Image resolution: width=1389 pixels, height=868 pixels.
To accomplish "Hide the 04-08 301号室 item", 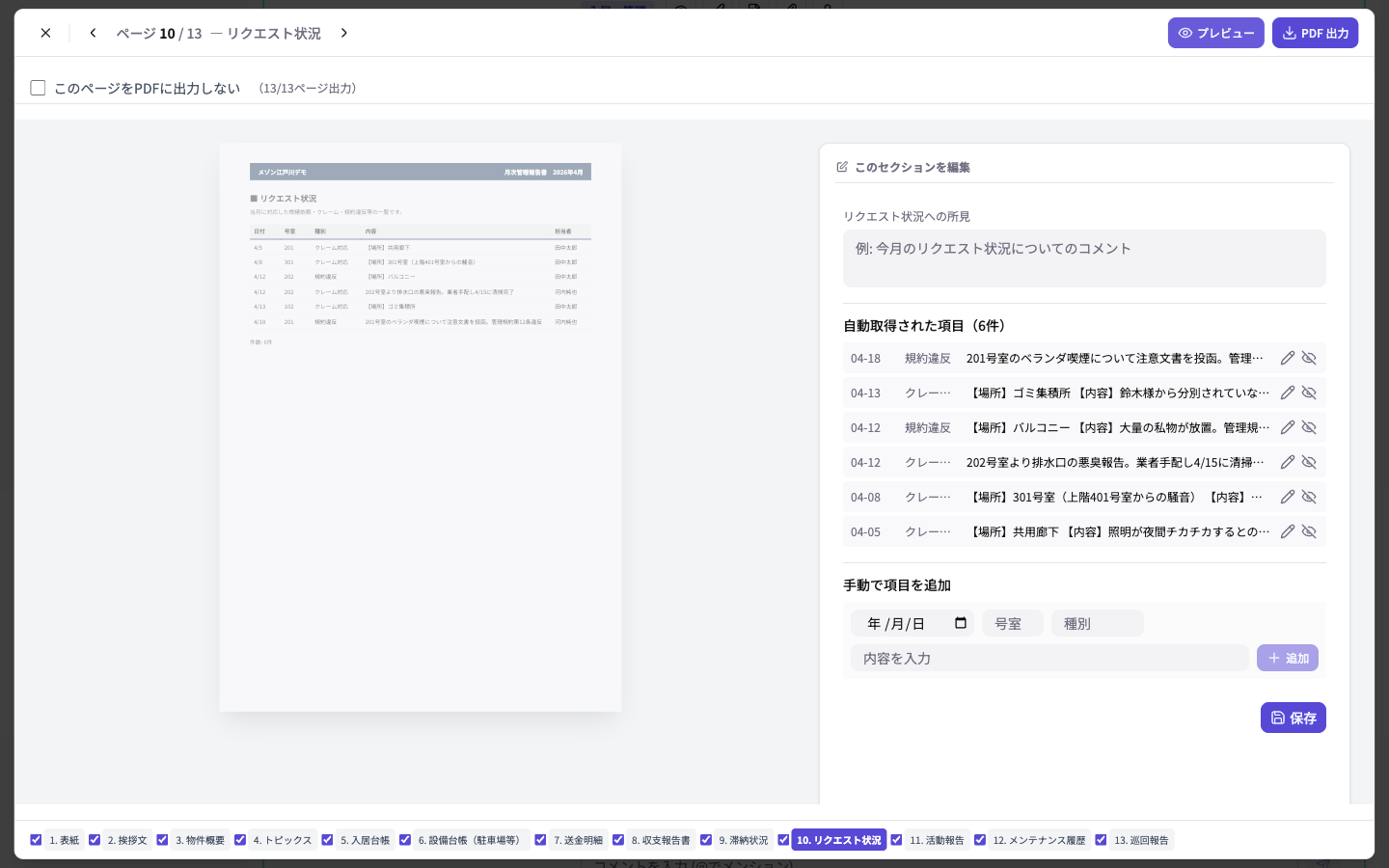I will pos(1309,497).
